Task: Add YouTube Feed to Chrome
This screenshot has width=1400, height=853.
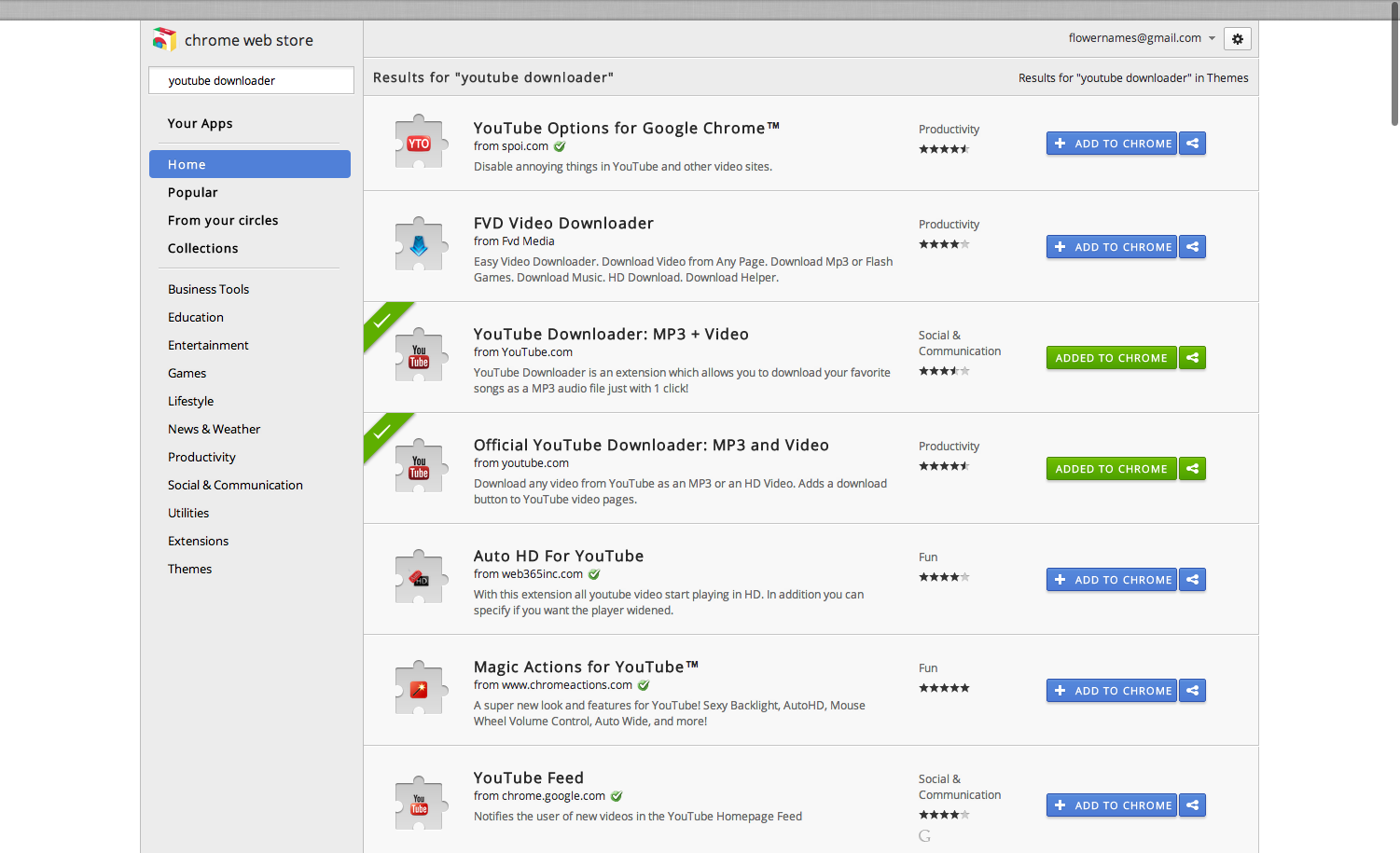Action: pyautogui.click(x=1112, y=805)
